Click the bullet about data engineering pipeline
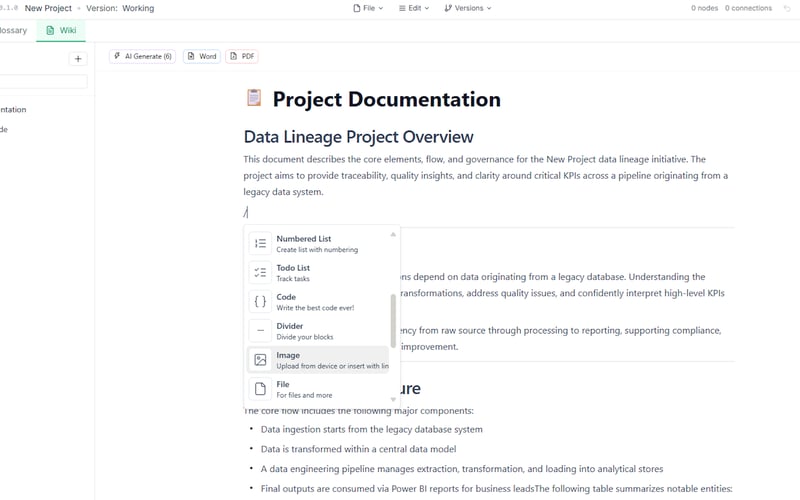 click(462, 469)
